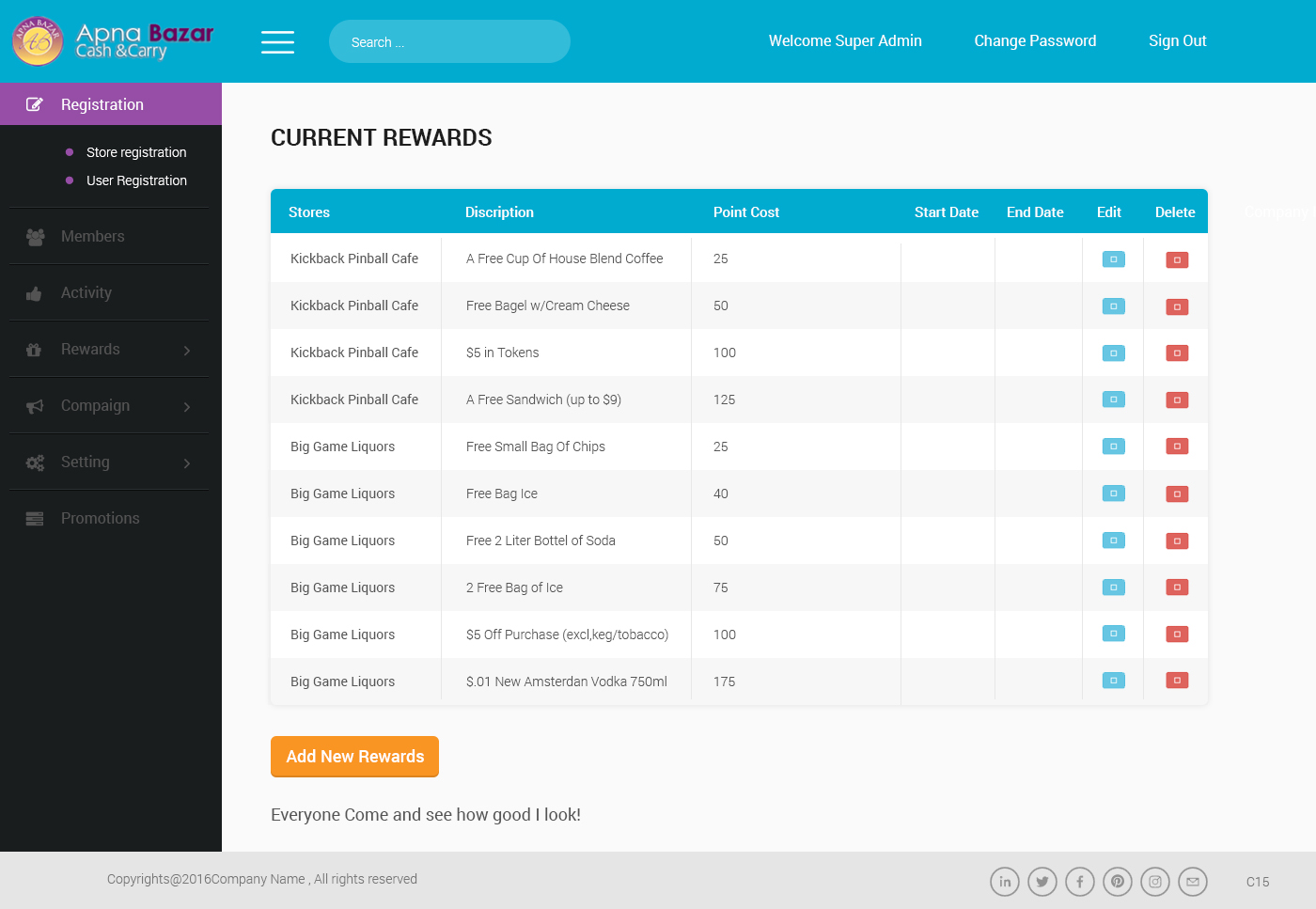Open the Members sidebar item

[92, 237]
